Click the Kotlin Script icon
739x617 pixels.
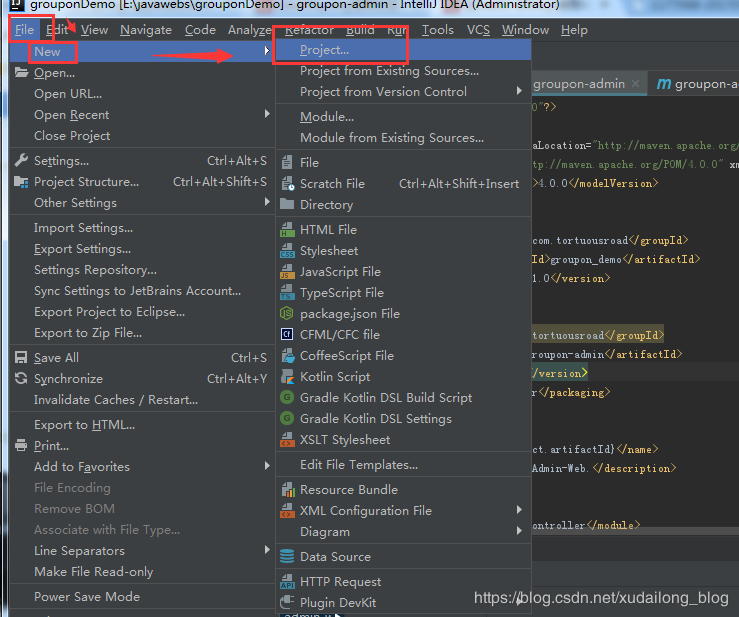287,376
